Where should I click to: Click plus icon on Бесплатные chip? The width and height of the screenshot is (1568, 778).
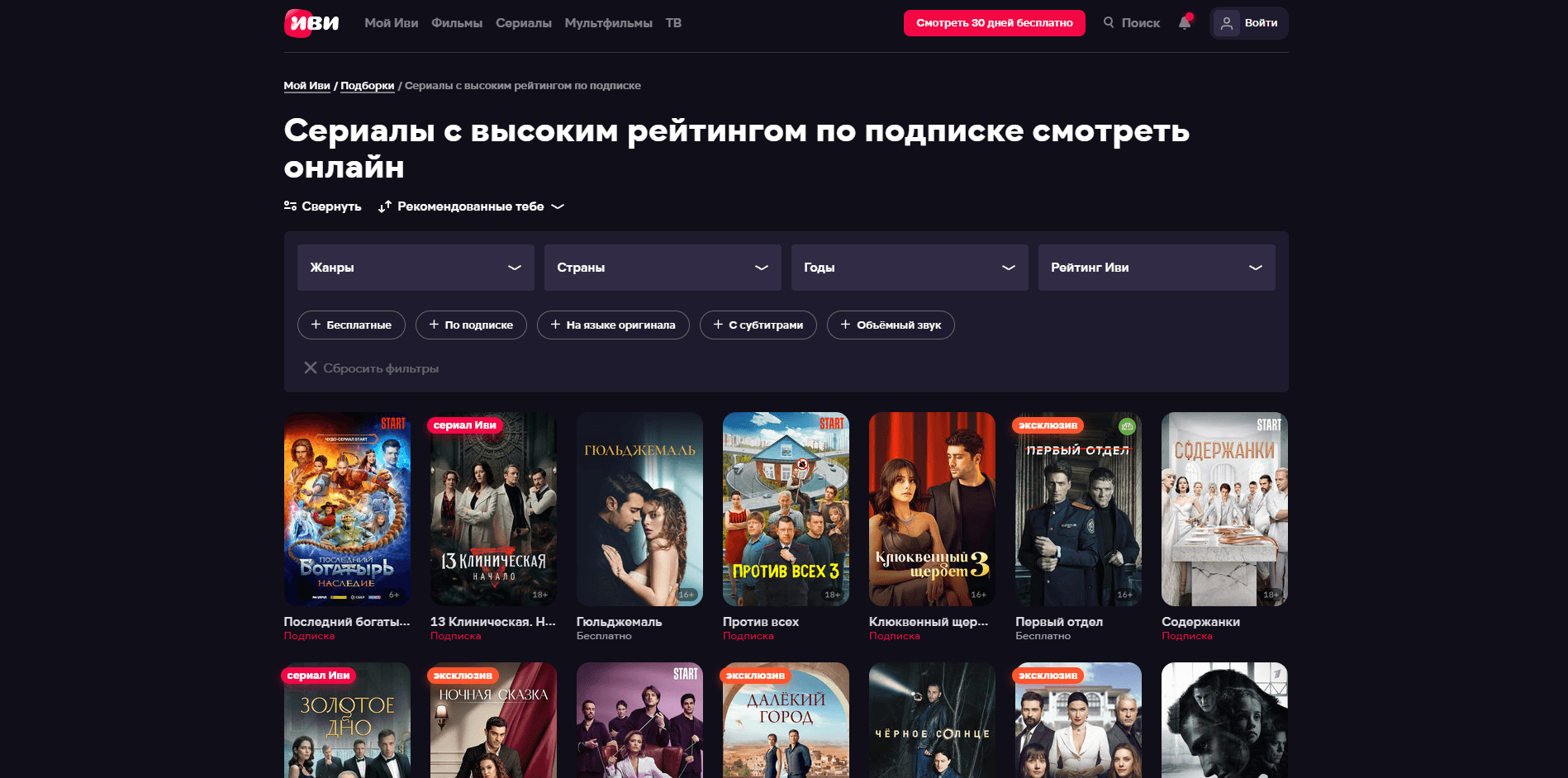[x=316, y=325]
